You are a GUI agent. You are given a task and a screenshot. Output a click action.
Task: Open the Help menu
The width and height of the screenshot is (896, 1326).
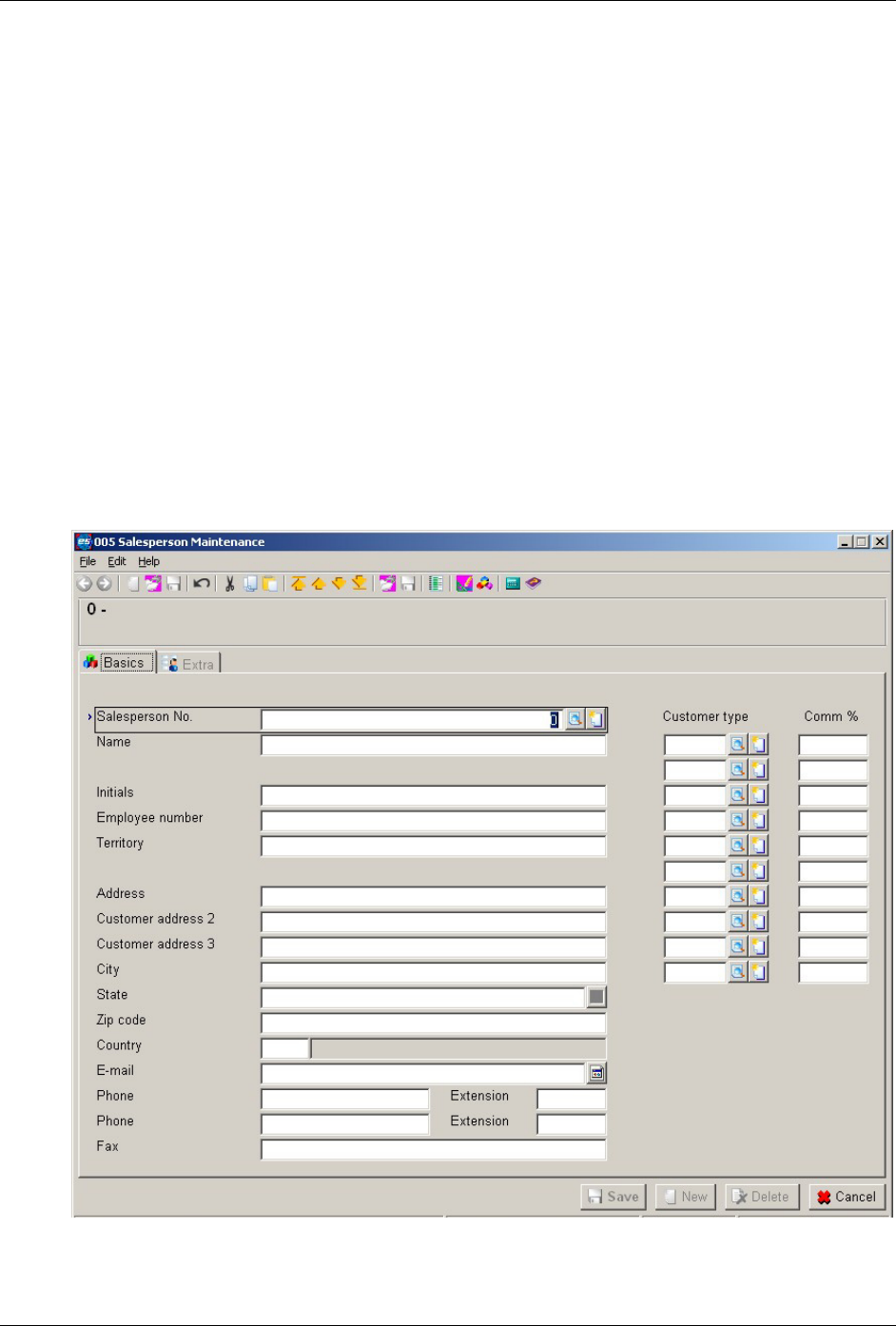tap(149, 562)
